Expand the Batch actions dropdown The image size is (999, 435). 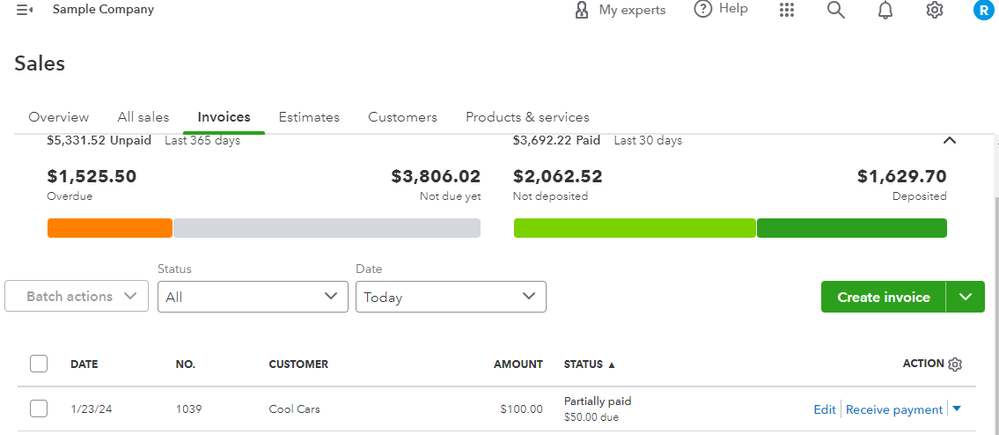click(x=77, y=296)
